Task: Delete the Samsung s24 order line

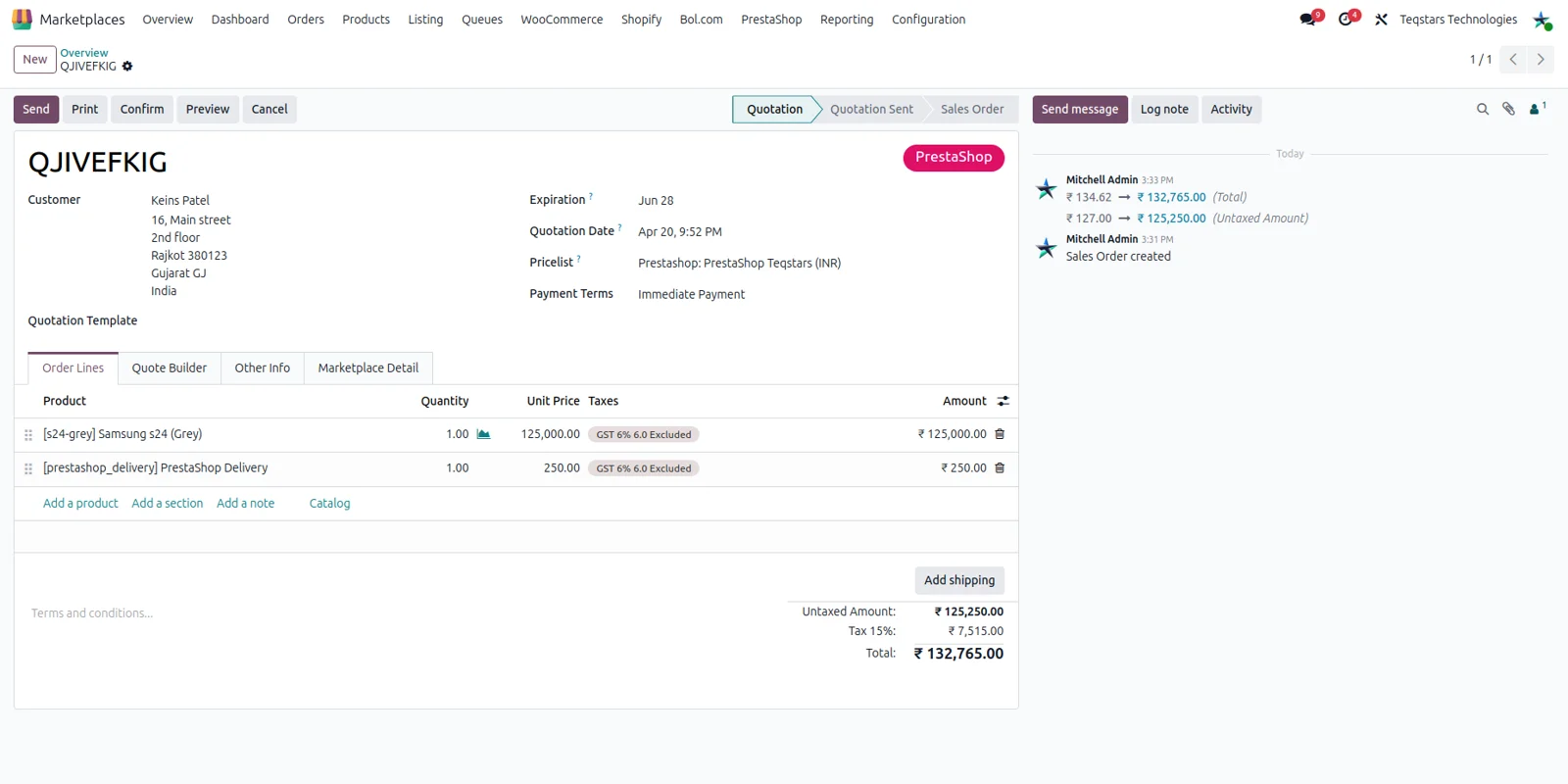Action: pos(1000,434)
